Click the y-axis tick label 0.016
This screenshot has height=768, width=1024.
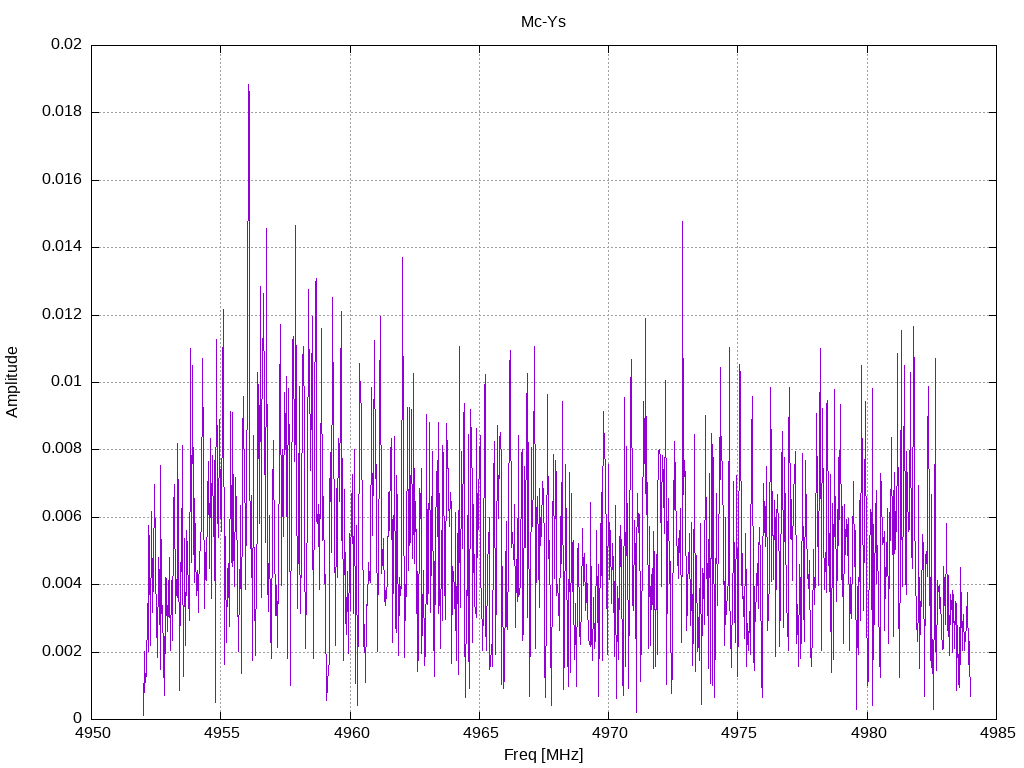[62, 180]
